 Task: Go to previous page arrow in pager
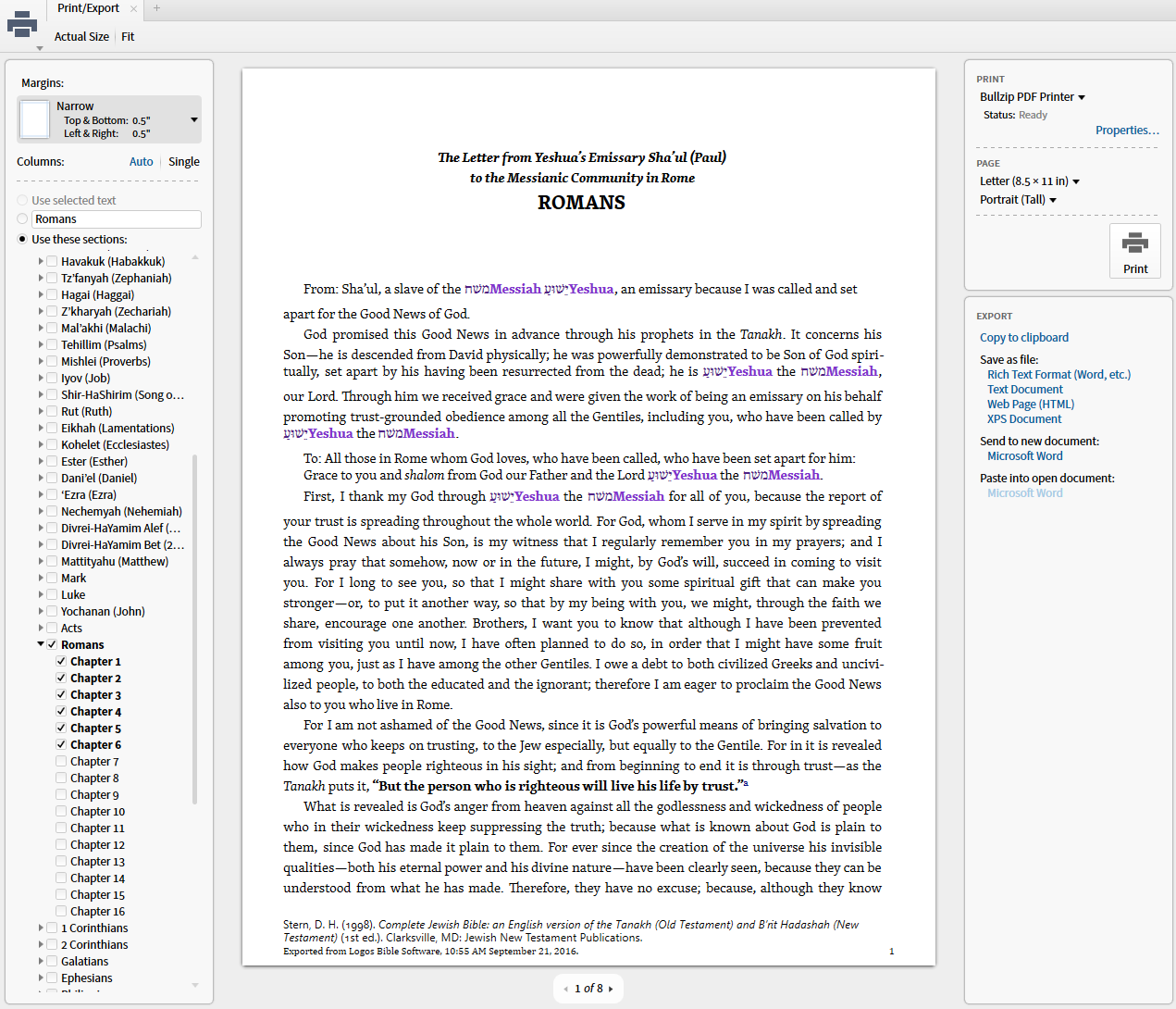tap(565, 989)
